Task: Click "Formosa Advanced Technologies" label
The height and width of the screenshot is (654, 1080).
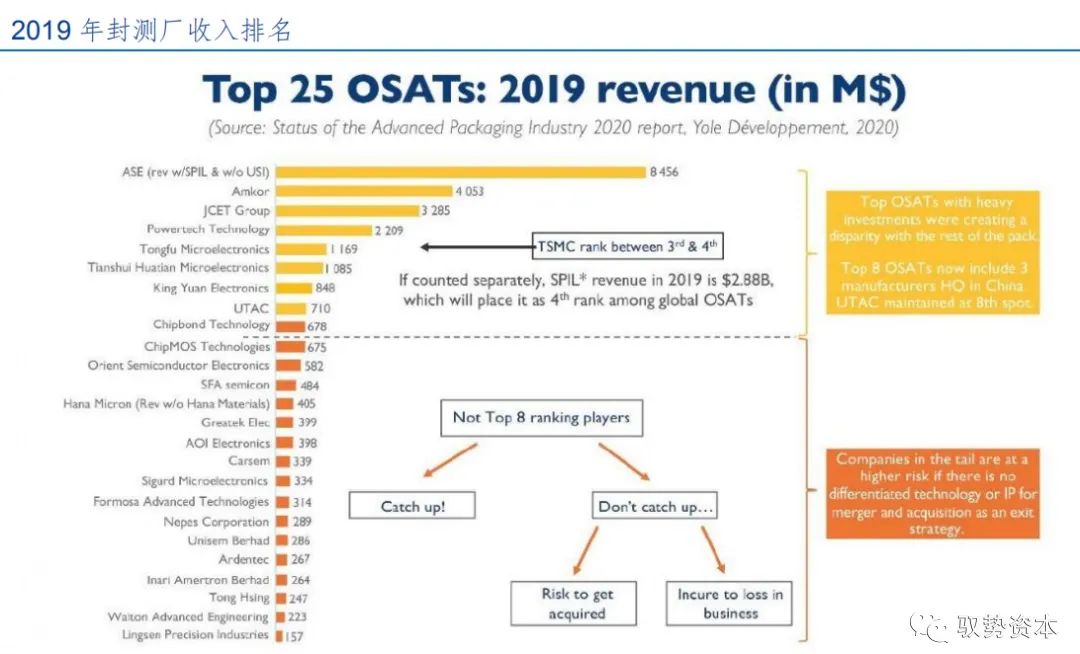Action: [181, 502]
